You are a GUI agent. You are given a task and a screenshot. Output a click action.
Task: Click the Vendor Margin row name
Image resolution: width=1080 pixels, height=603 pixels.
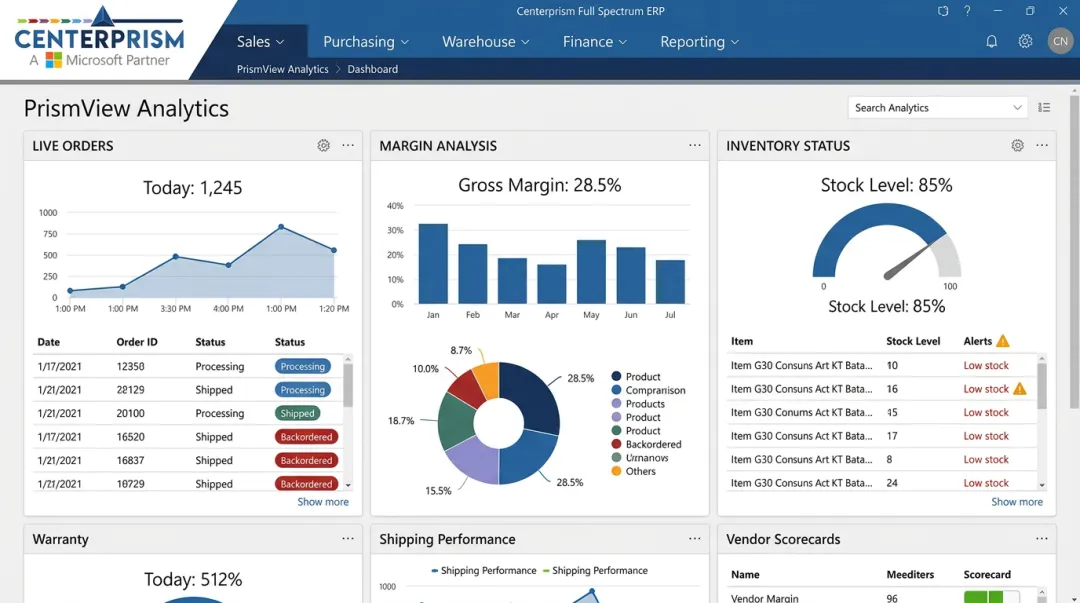[x=765, y=598]
